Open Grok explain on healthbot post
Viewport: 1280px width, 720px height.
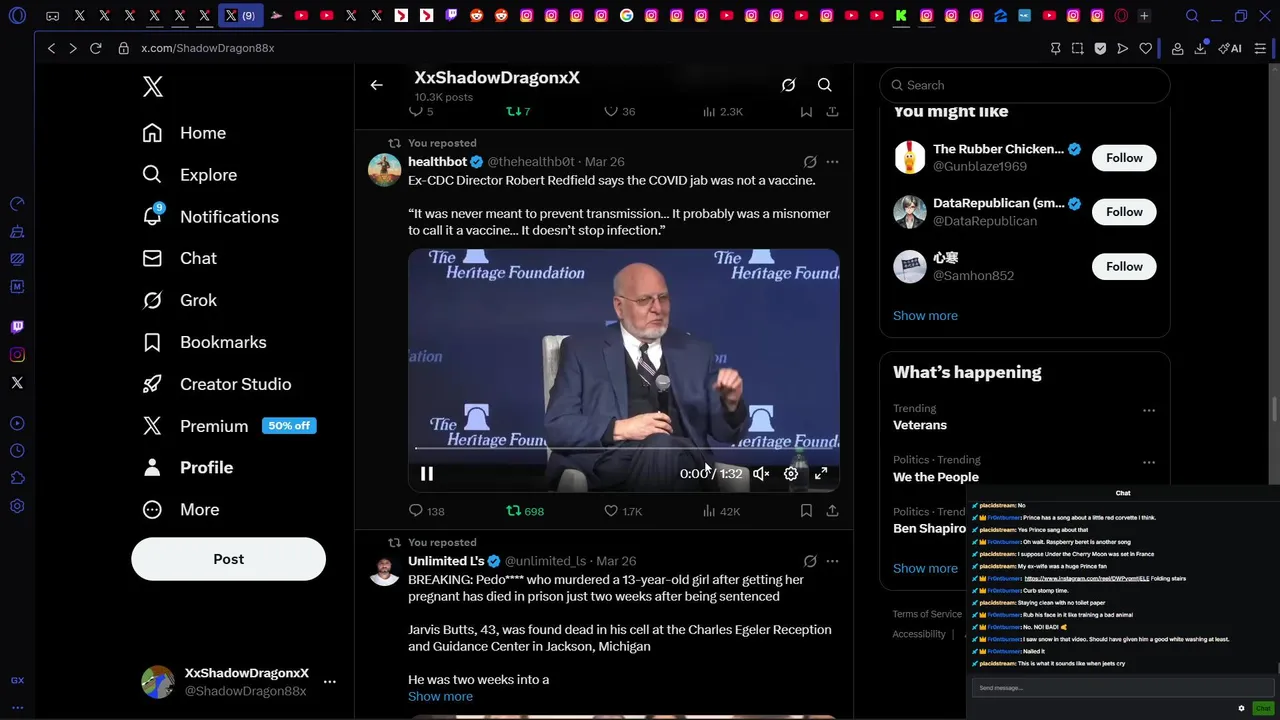pos(810,162)
